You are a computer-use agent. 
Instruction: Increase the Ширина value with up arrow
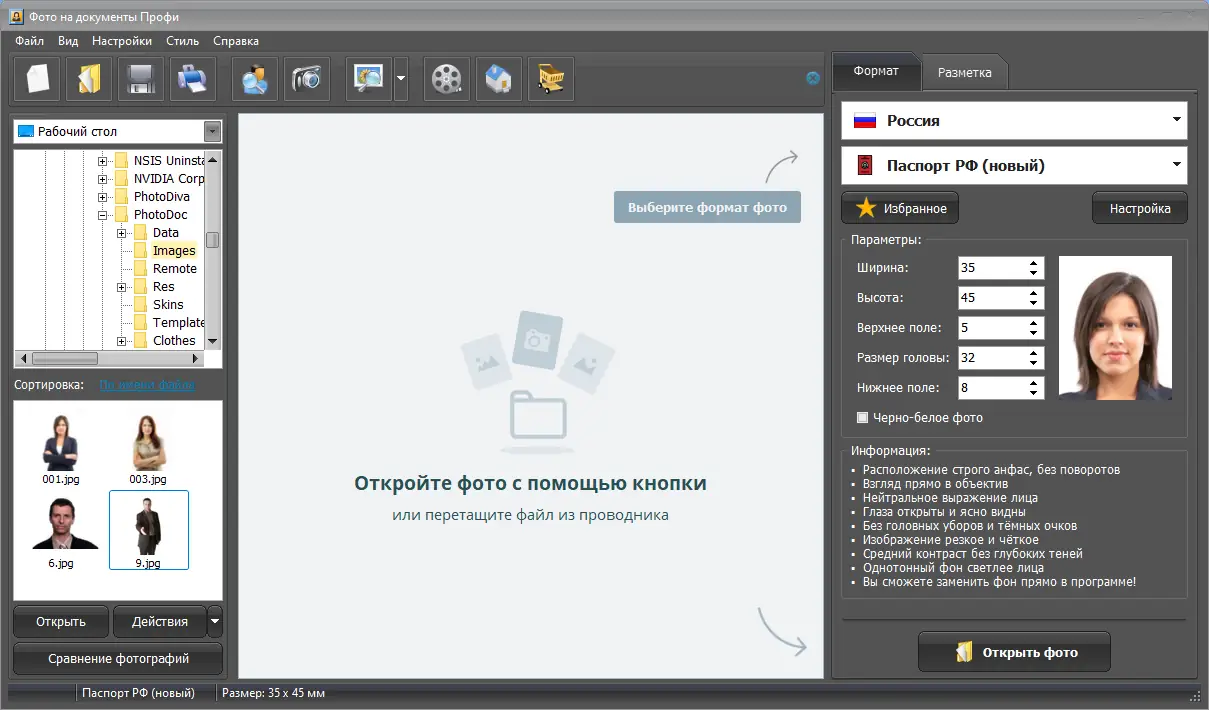[x=1033, y=263]
